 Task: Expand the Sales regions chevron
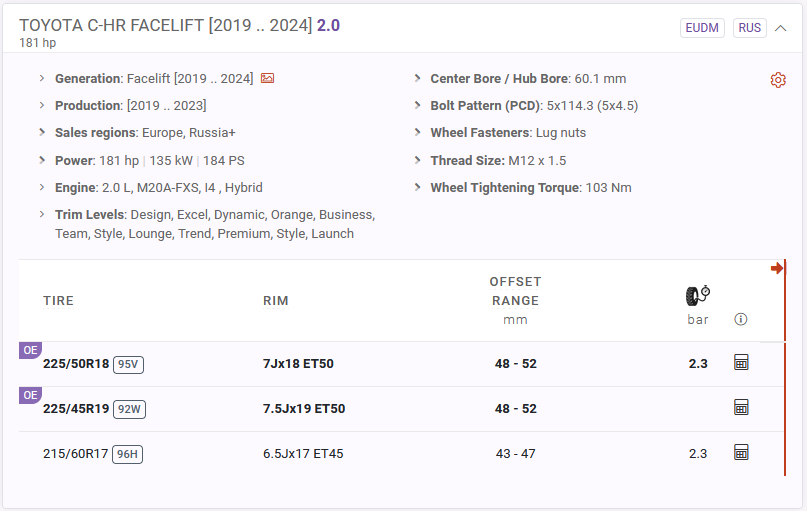(42, 132)
